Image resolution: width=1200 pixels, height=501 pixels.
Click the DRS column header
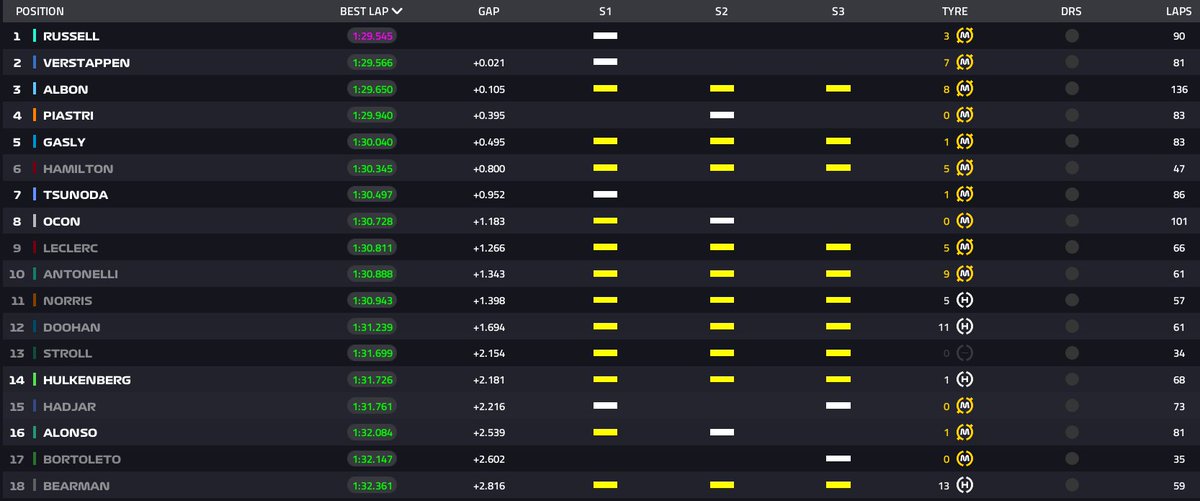(1071, 12)
